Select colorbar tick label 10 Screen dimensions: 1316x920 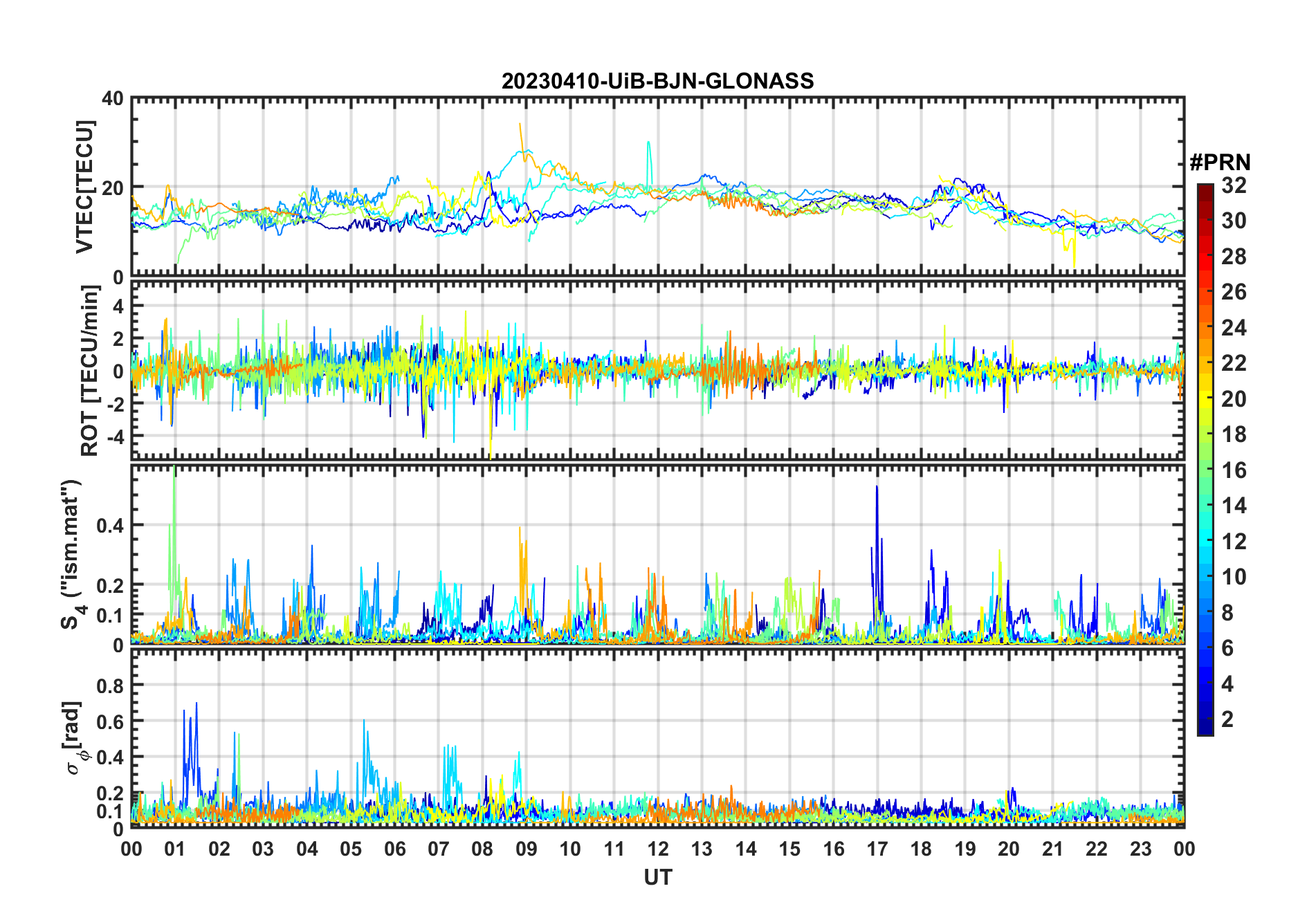pos(1234,577)
